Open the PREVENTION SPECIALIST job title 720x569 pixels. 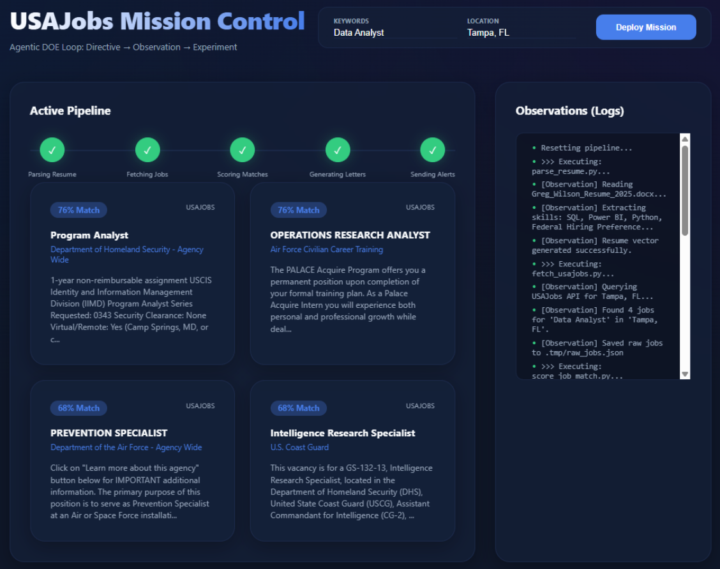[x=109, y=433]
